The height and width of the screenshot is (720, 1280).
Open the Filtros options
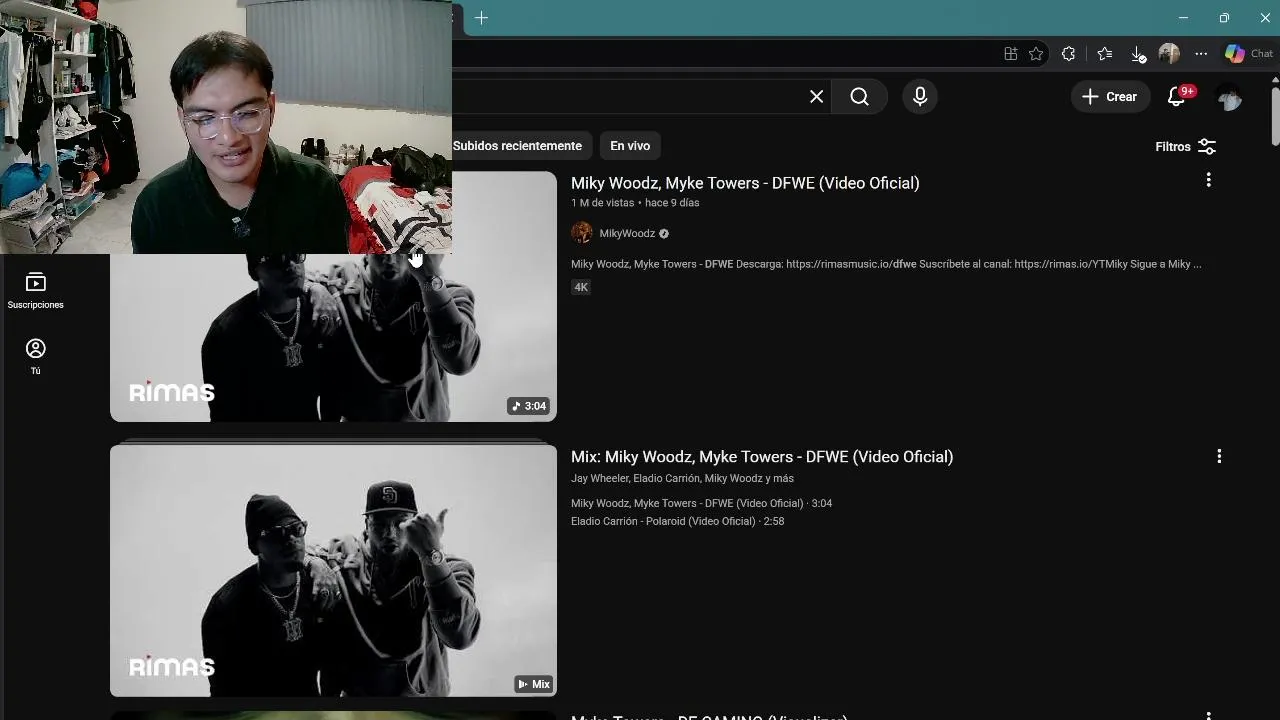(x=1186, y=147)
